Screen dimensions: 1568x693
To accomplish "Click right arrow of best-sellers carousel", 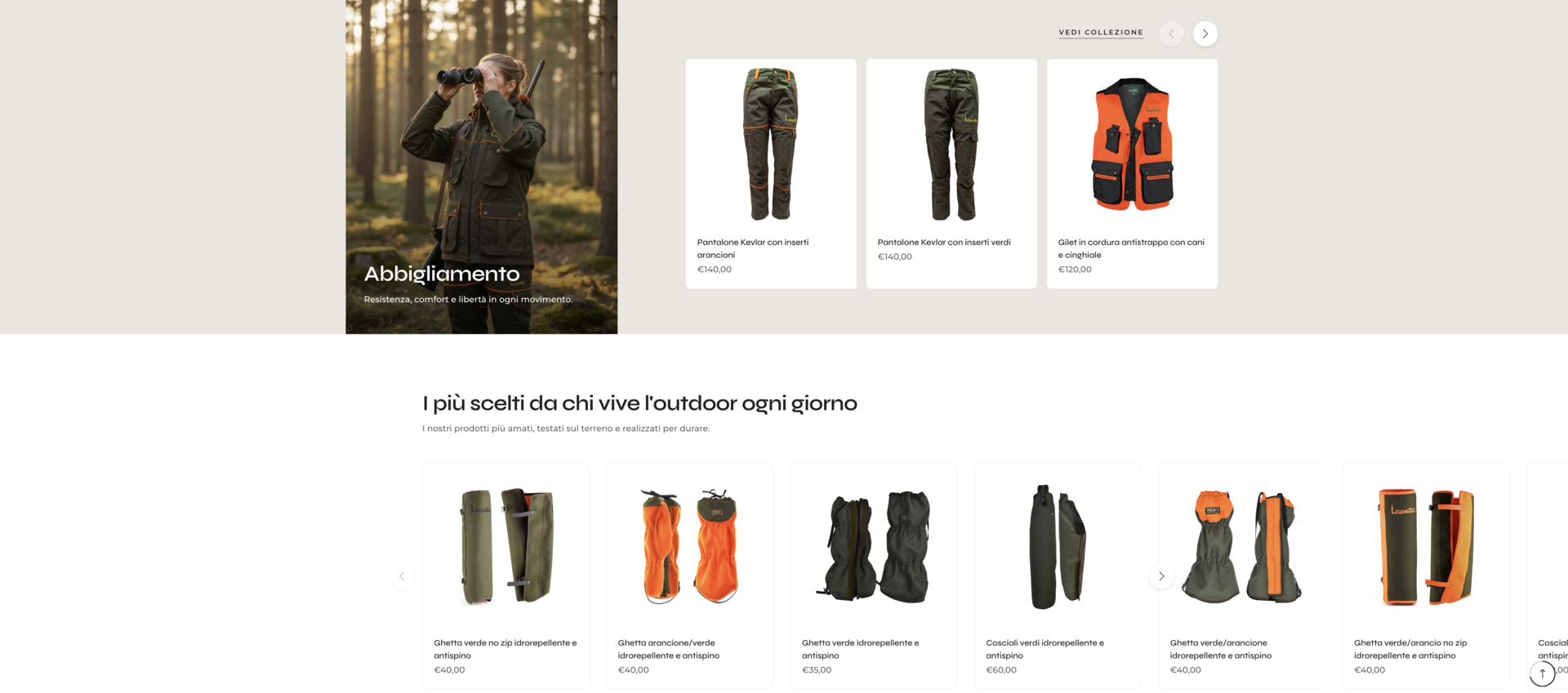I will click(x=1161, y=576).
